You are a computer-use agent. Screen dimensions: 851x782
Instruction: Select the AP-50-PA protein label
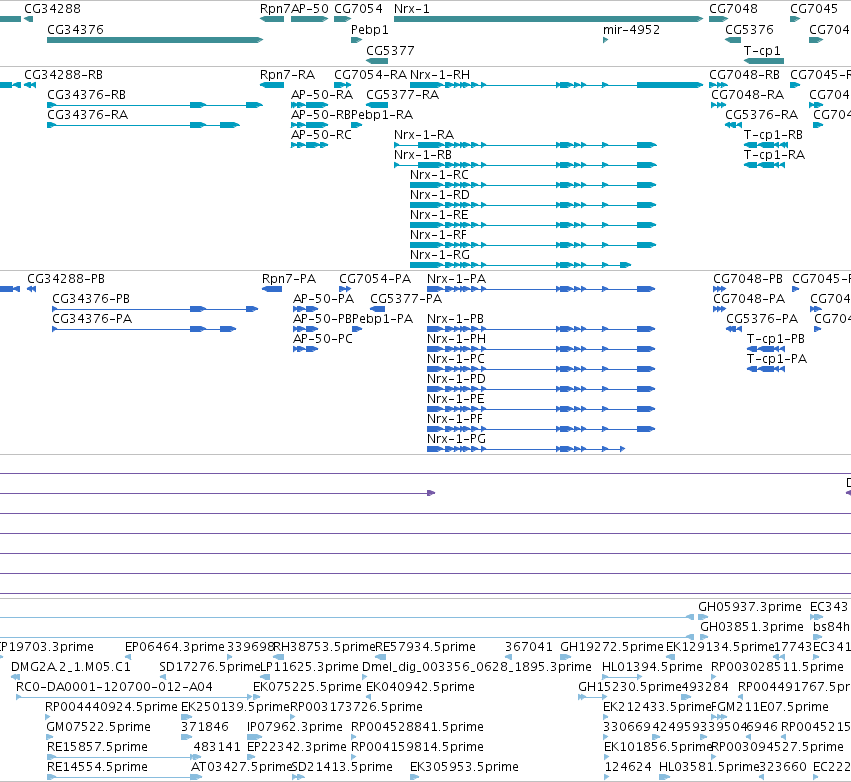323,299
